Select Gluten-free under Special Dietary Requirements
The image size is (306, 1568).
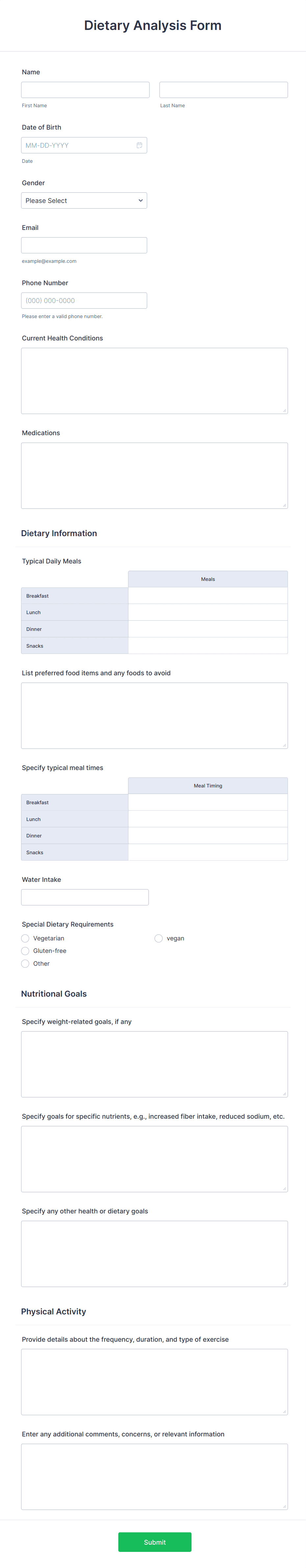[25, 951]
